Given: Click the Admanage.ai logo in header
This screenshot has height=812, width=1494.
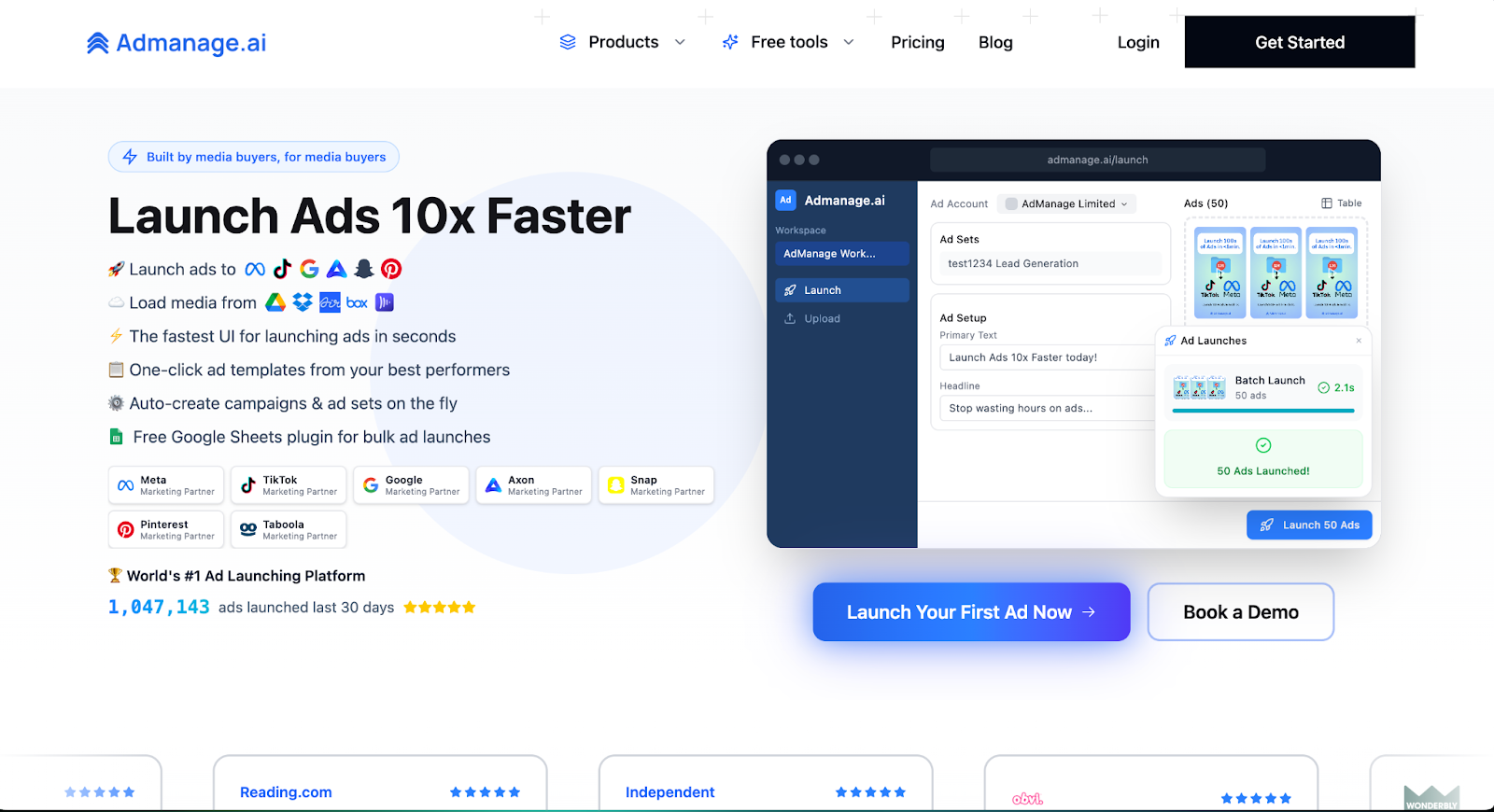Looking at the screenshot, I should (176, 43).
